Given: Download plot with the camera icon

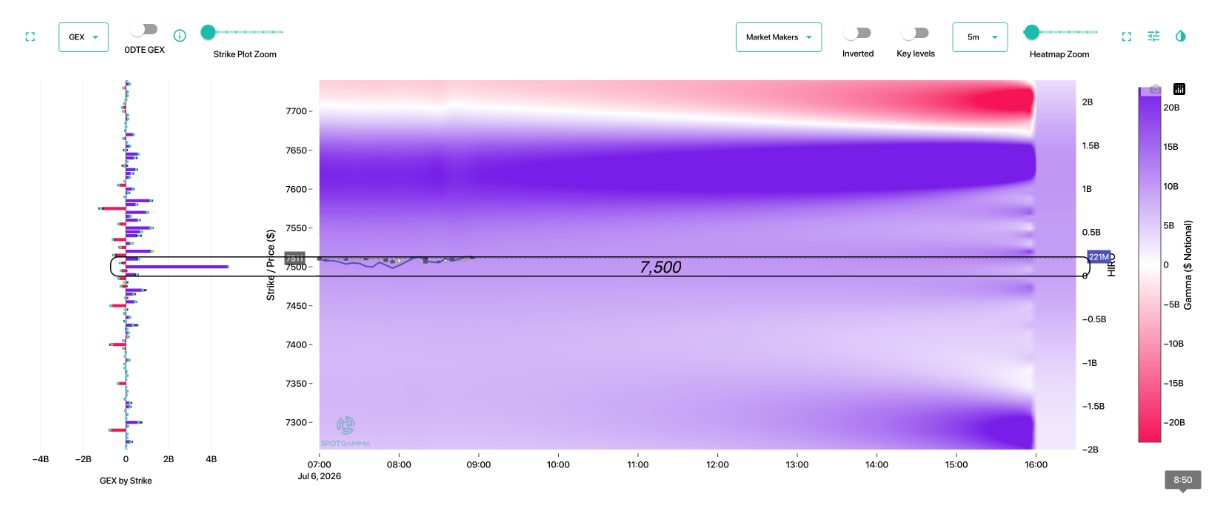Looking at the screenshot, I should pos(1156,89).
